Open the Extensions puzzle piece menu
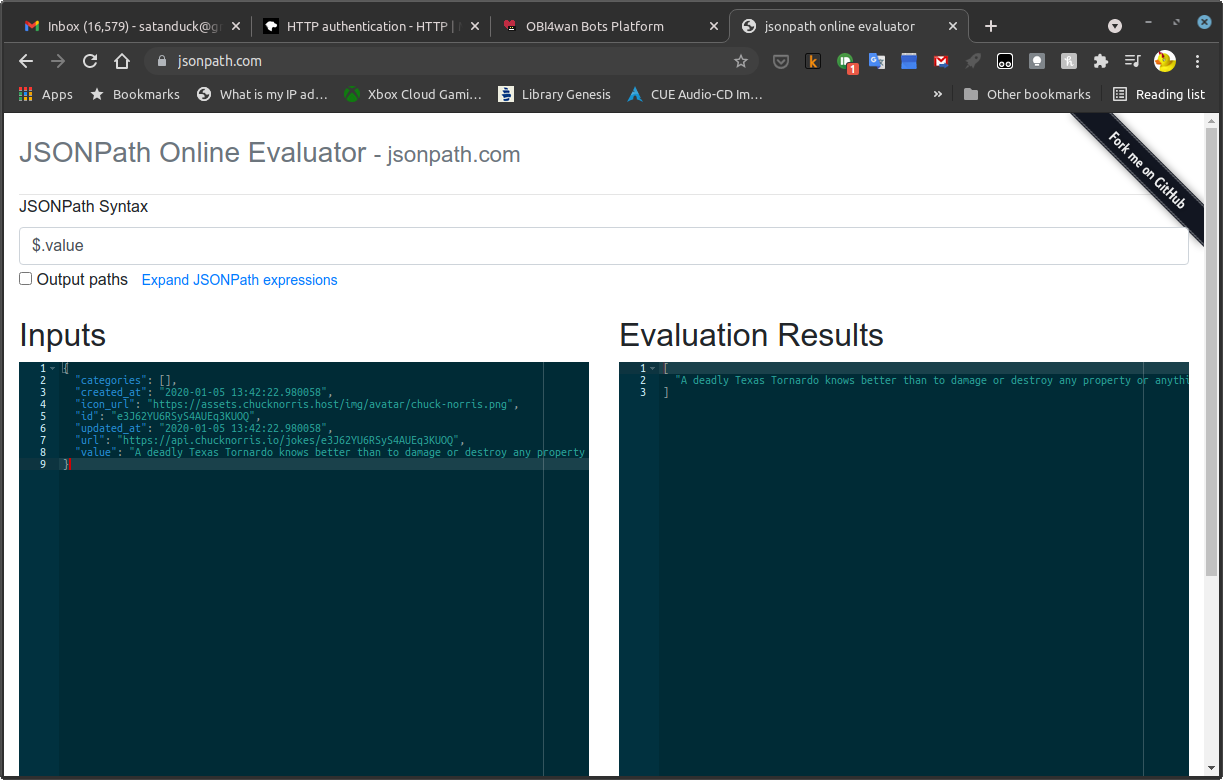Viewport: 1223px width, 780px height. 1101,61
